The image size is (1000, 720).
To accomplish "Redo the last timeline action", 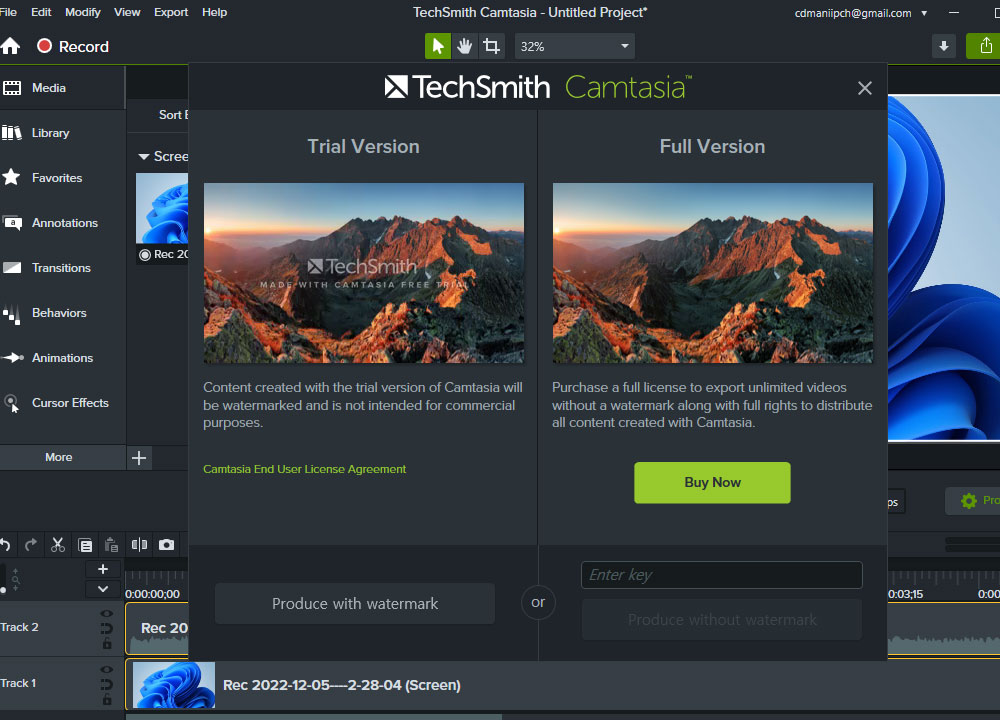I will click(x=31, y=545).
